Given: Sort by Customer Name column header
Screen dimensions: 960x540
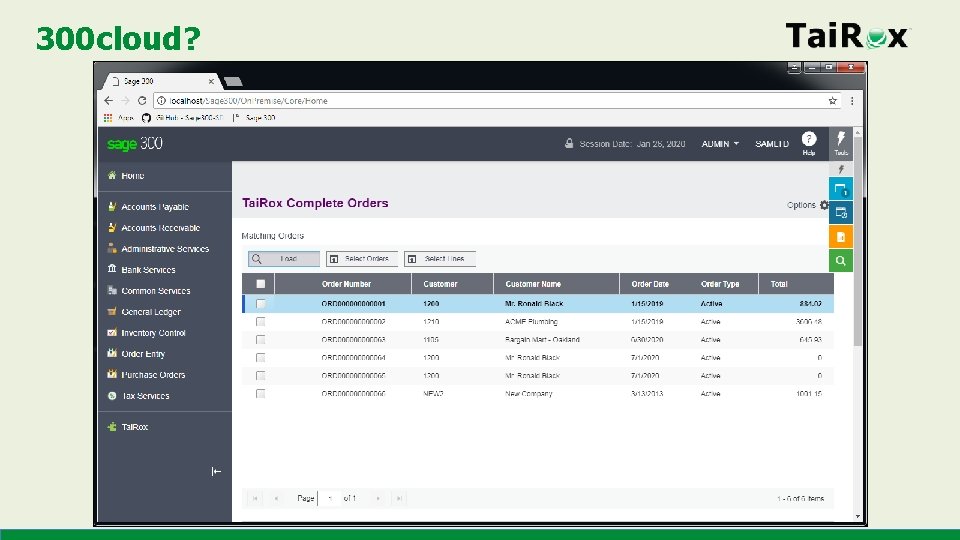Looking at the screenshot, I should 533,284.
